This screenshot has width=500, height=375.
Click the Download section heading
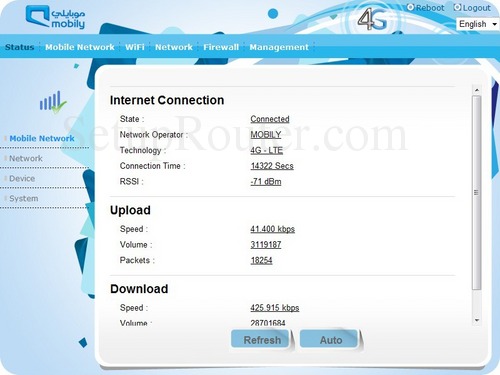[x=139, y=289]
